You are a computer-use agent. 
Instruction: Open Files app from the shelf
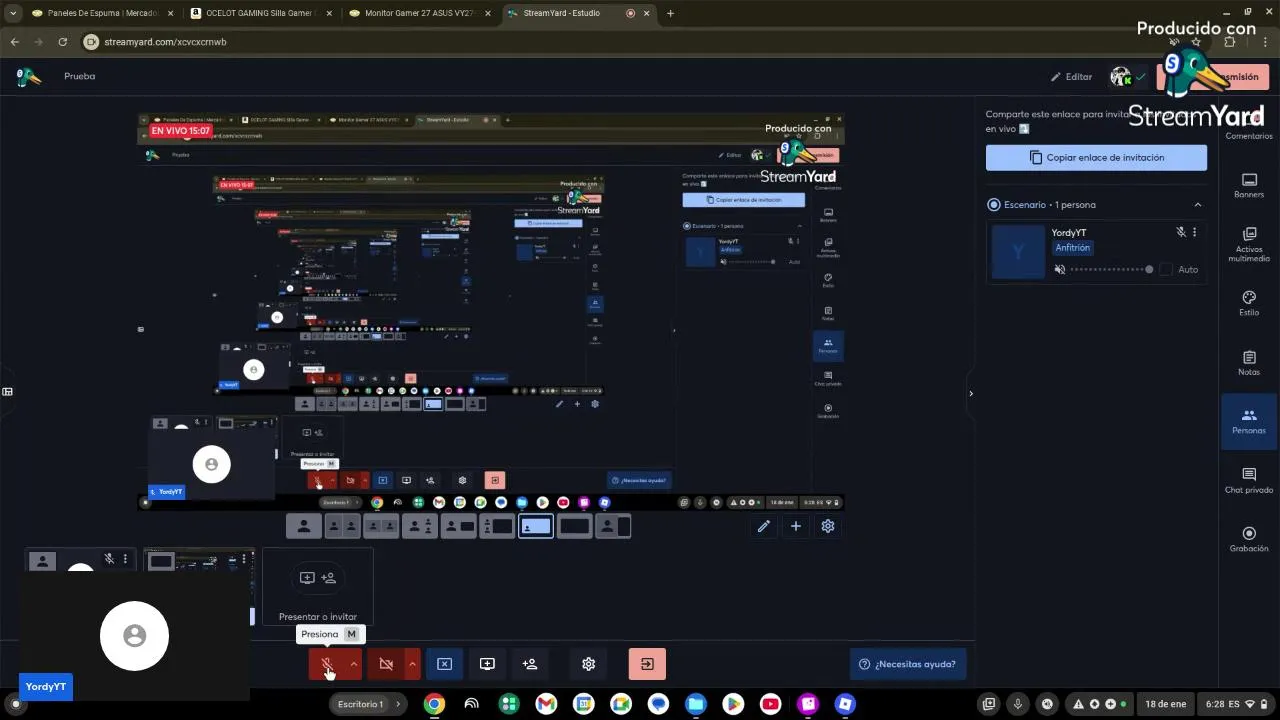point(695,704)
